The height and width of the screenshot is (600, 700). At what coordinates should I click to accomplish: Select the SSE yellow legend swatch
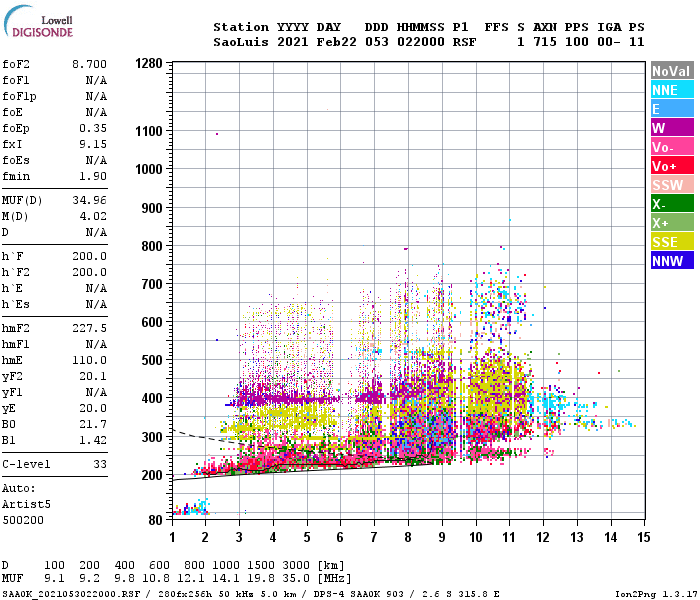click(672, 242)
